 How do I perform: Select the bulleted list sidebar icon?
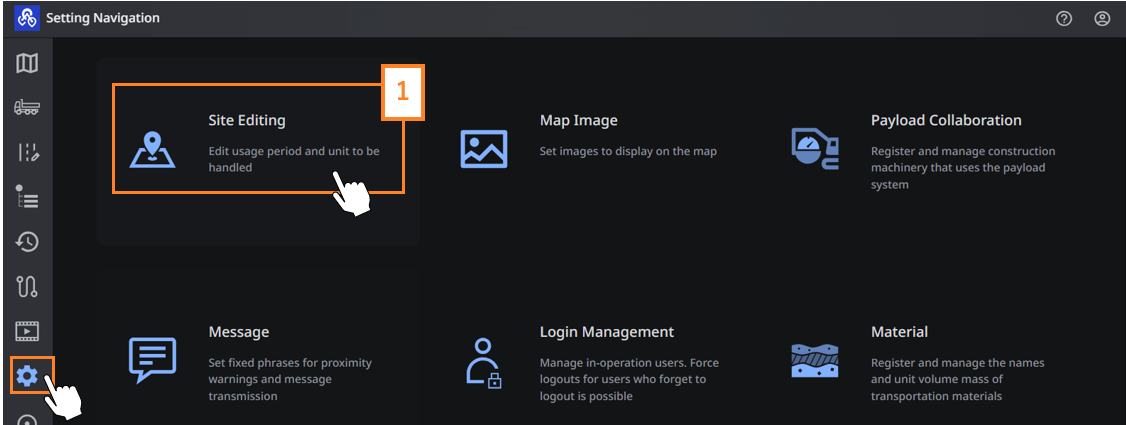point(27,196)
